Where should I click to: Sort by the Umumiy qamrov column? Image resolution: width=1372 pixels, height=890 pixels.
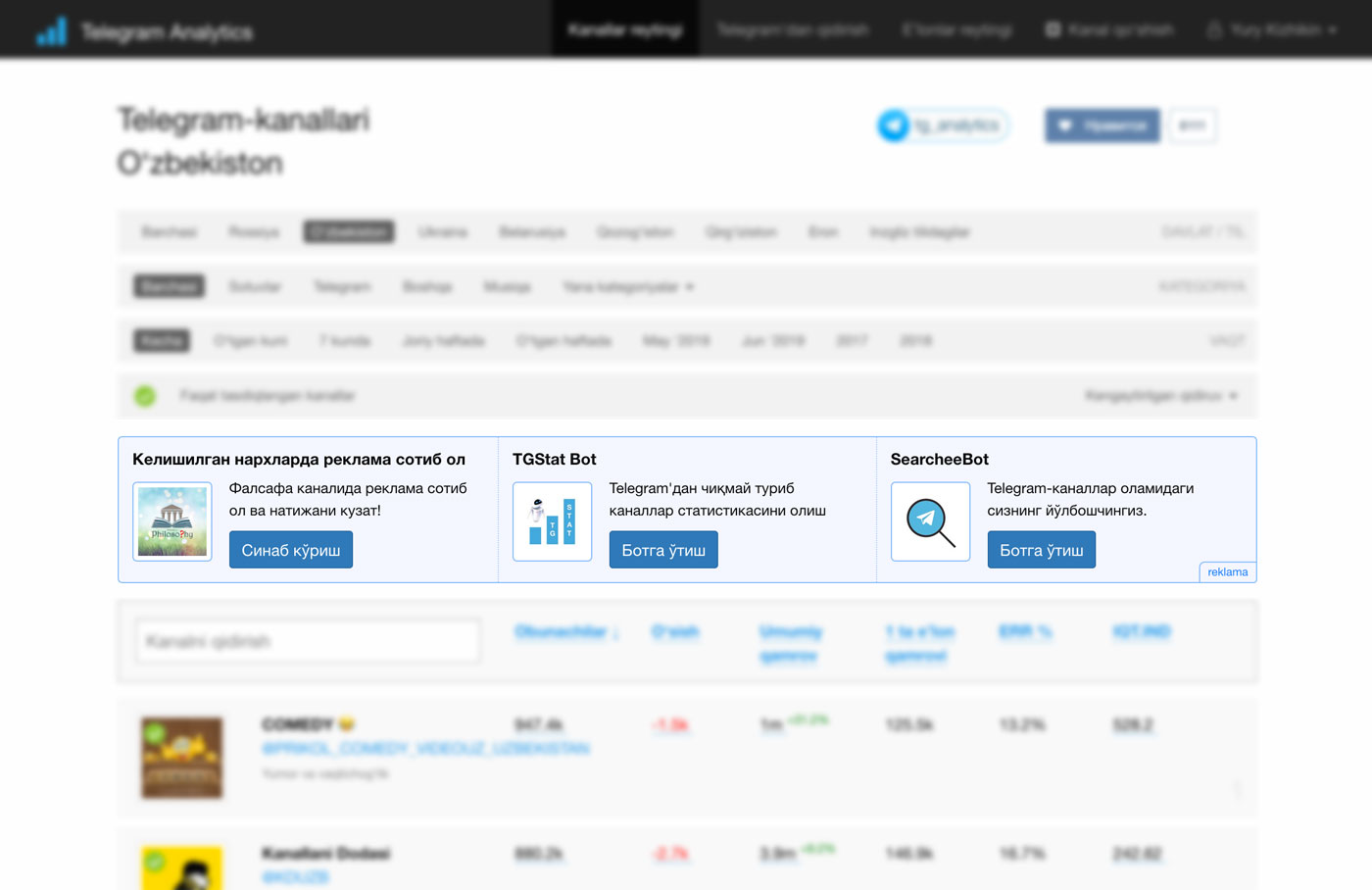point(790,644)
